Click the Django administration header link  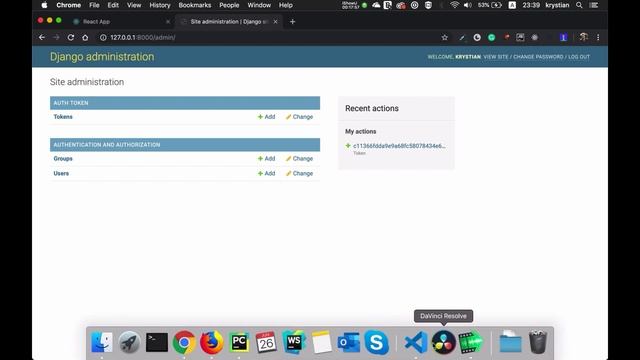102,57
